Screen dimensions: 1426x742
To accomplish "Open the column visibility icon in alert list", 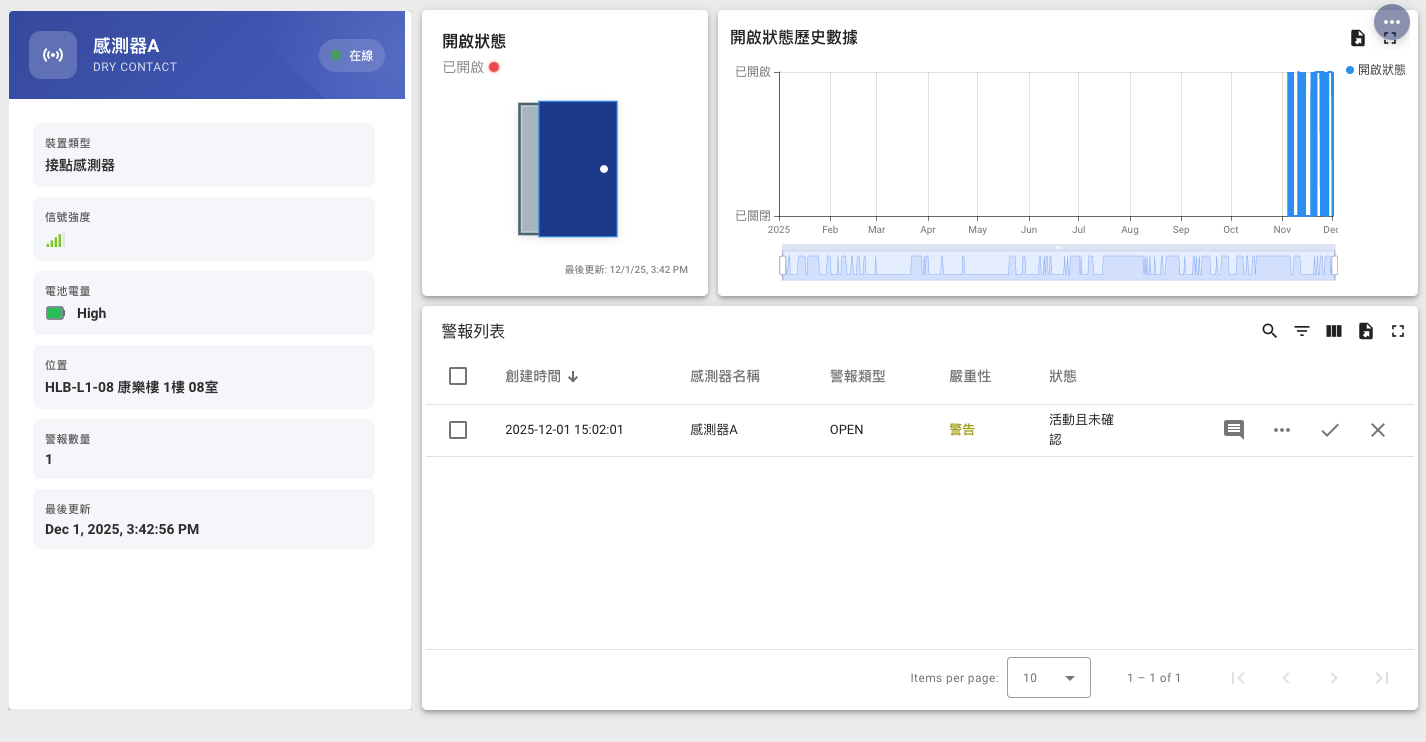I will 1333,330.
